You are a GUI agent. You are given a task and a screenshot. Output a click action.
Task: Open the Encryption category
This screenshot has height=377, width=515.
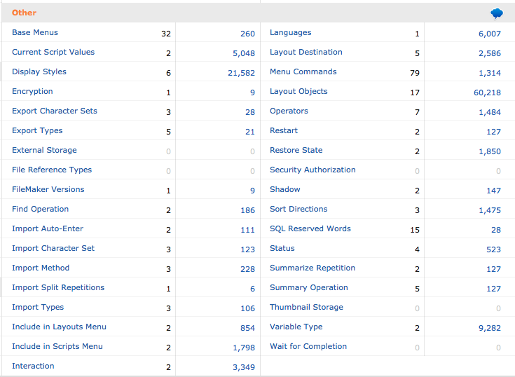(x=32, y=91)
